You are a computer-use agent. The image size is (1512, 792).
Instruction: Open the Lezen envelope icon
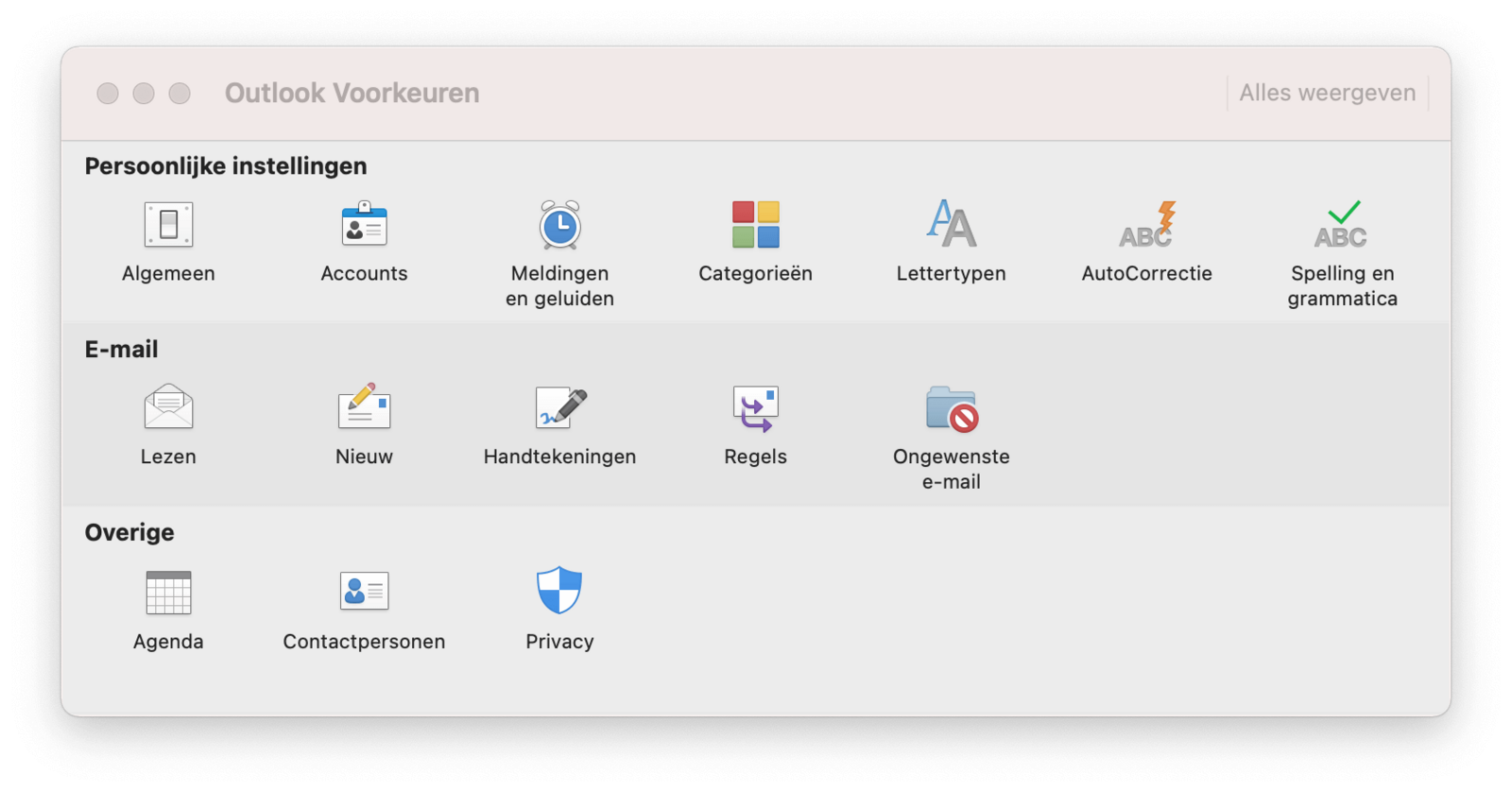pos(168,407)
